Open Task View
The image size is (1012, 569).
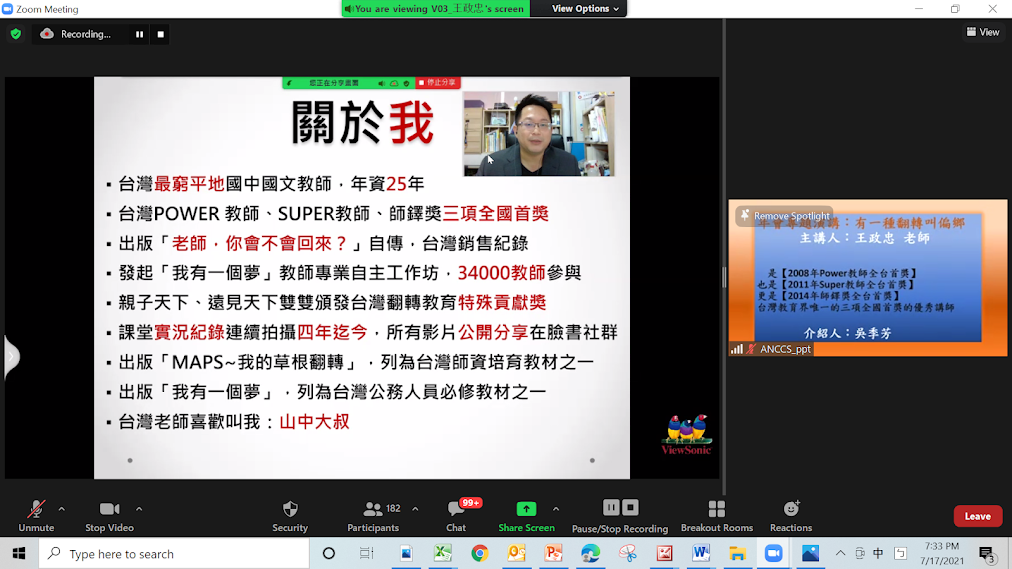pyautogui.click(x=367, y=554)
